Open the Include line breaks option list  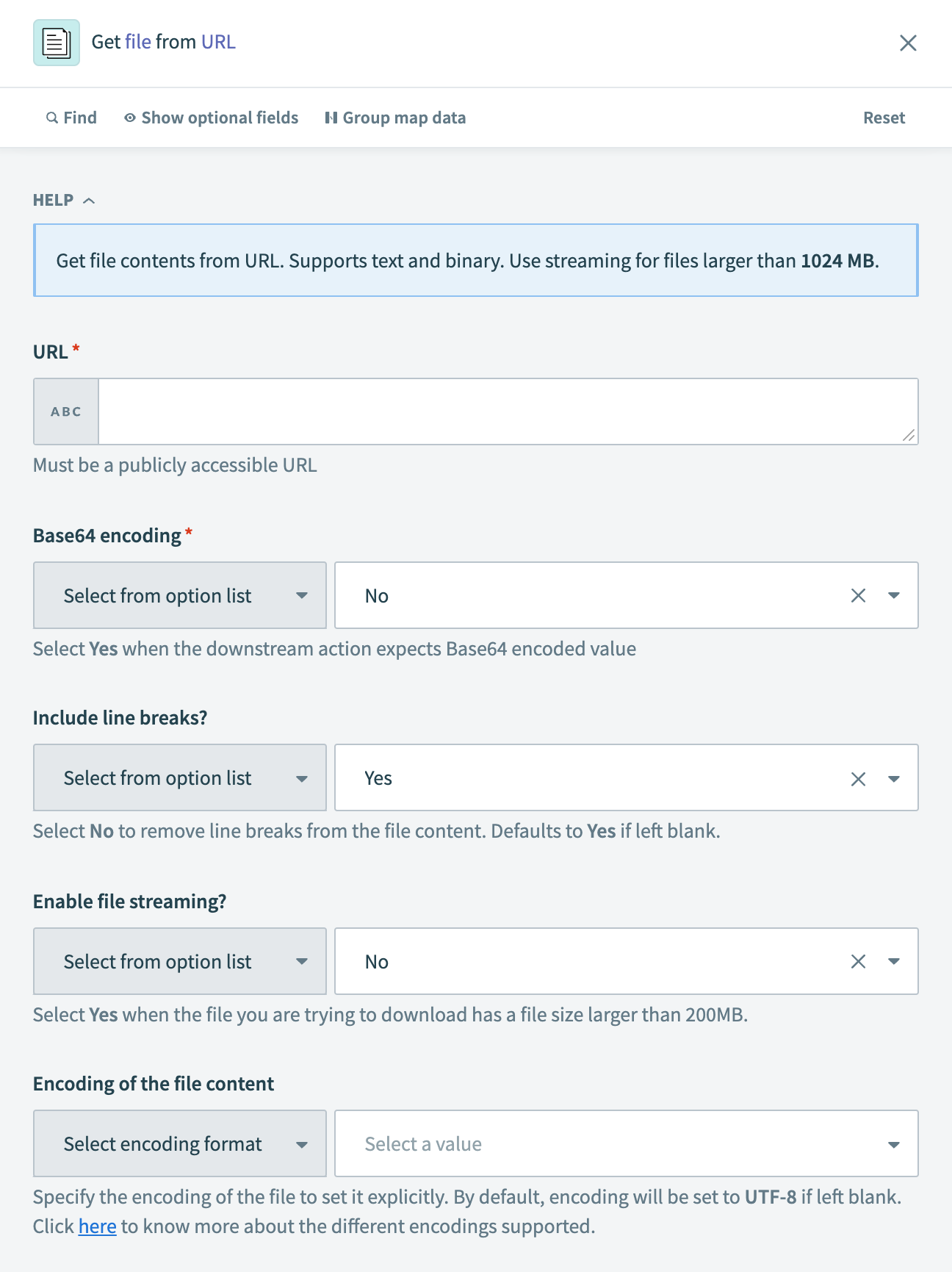tap(179, 777)
